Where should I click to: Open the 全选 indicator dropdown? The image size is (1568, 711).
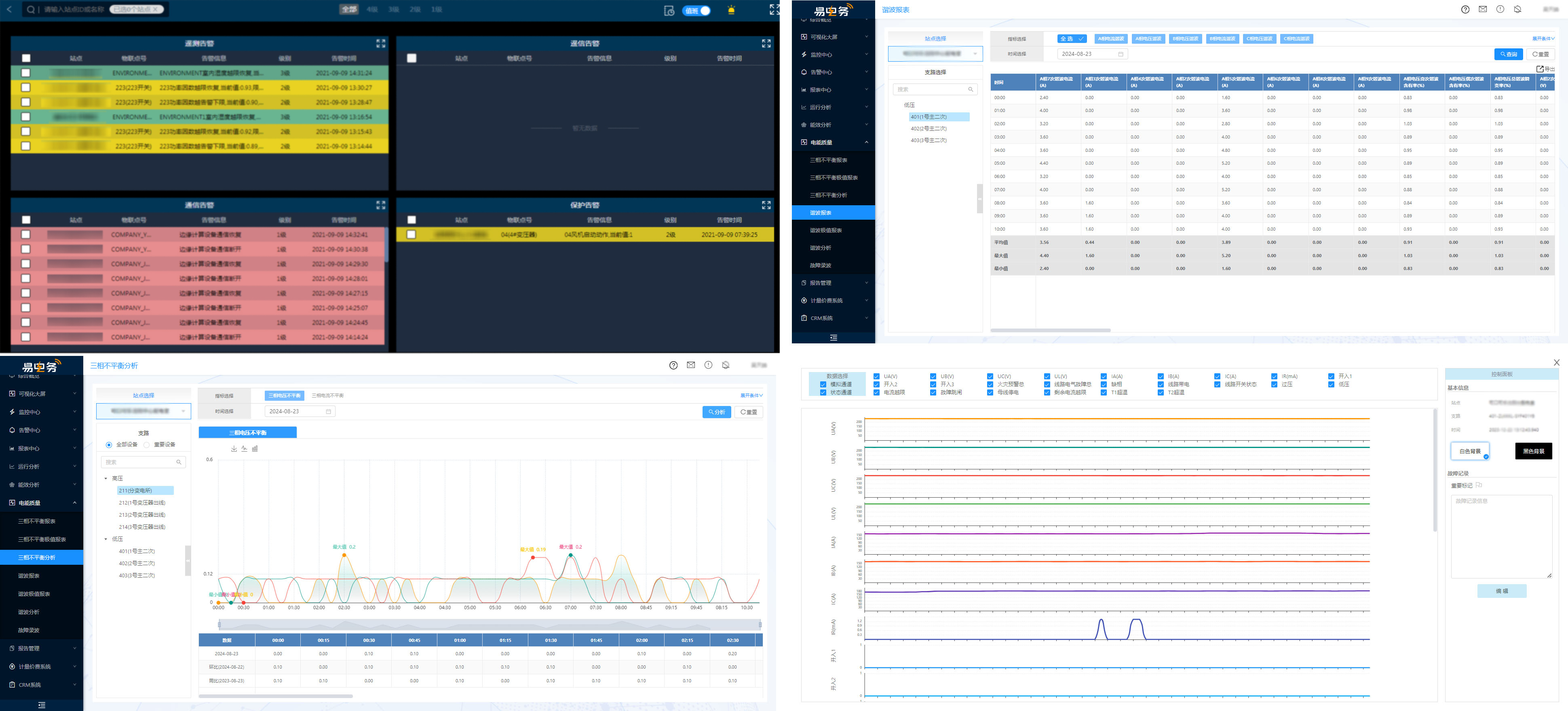click(x=1071, y=38)
